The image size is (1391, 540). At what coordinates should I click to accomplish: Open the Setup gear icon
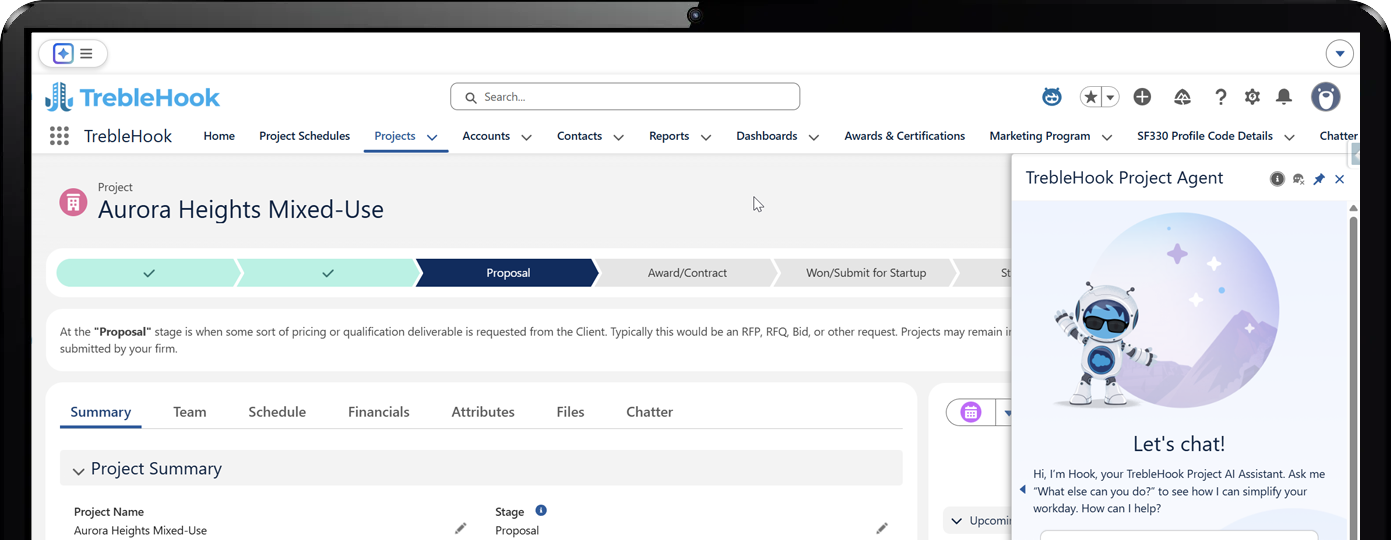click(x=1252, y=97)
